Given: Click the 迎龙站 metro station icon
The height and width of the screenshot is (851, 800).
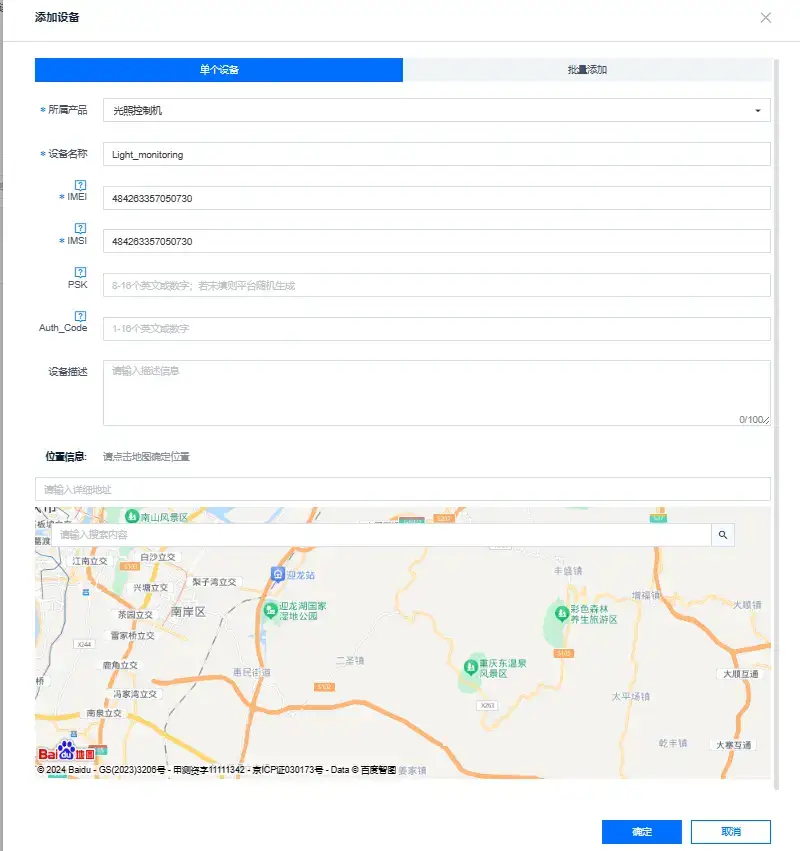Looking at the screenshot, I should [x=280, y=575].
